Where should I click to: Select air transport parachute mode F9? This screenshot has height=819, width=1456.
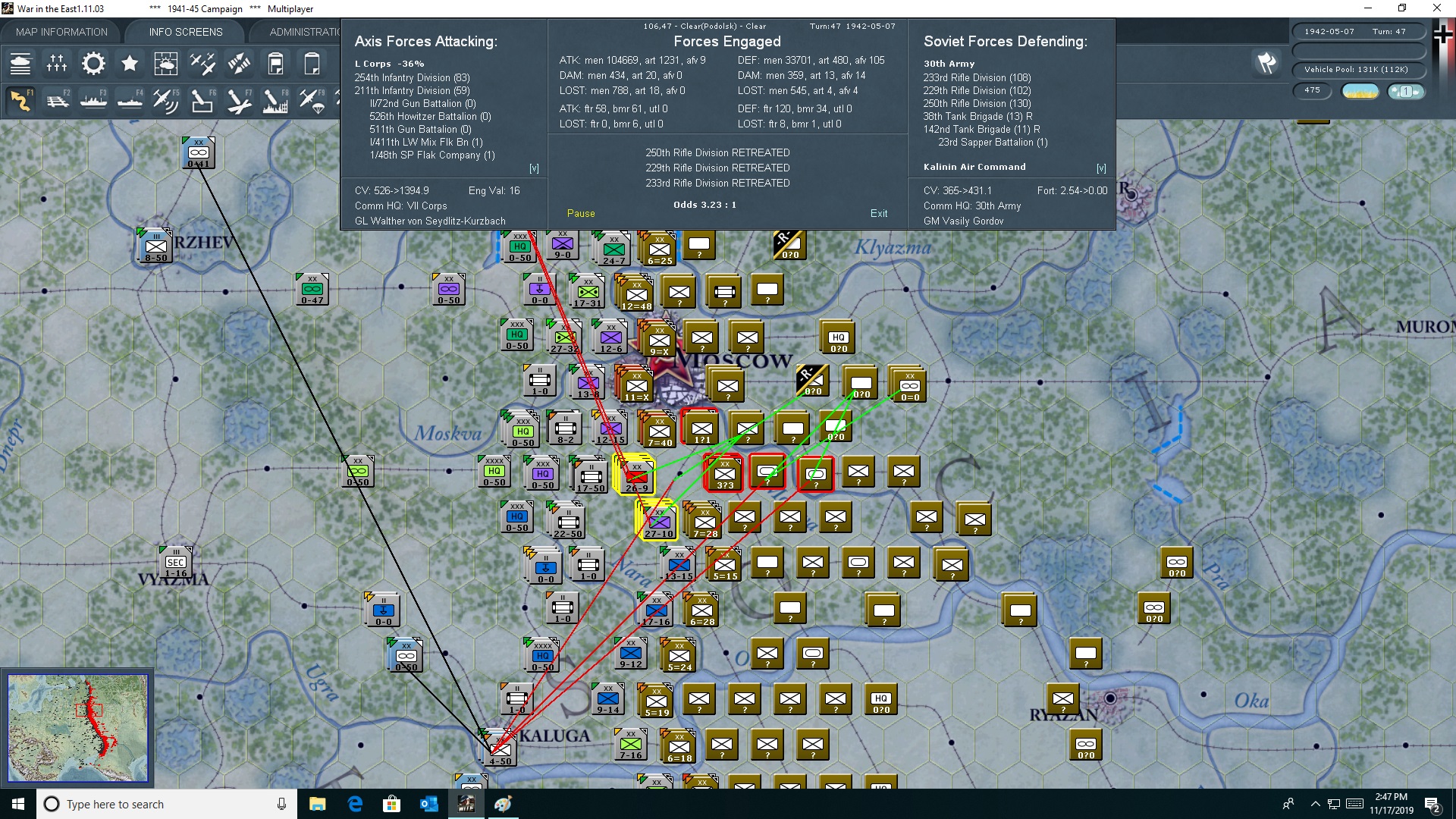click(x=312, y=101)
